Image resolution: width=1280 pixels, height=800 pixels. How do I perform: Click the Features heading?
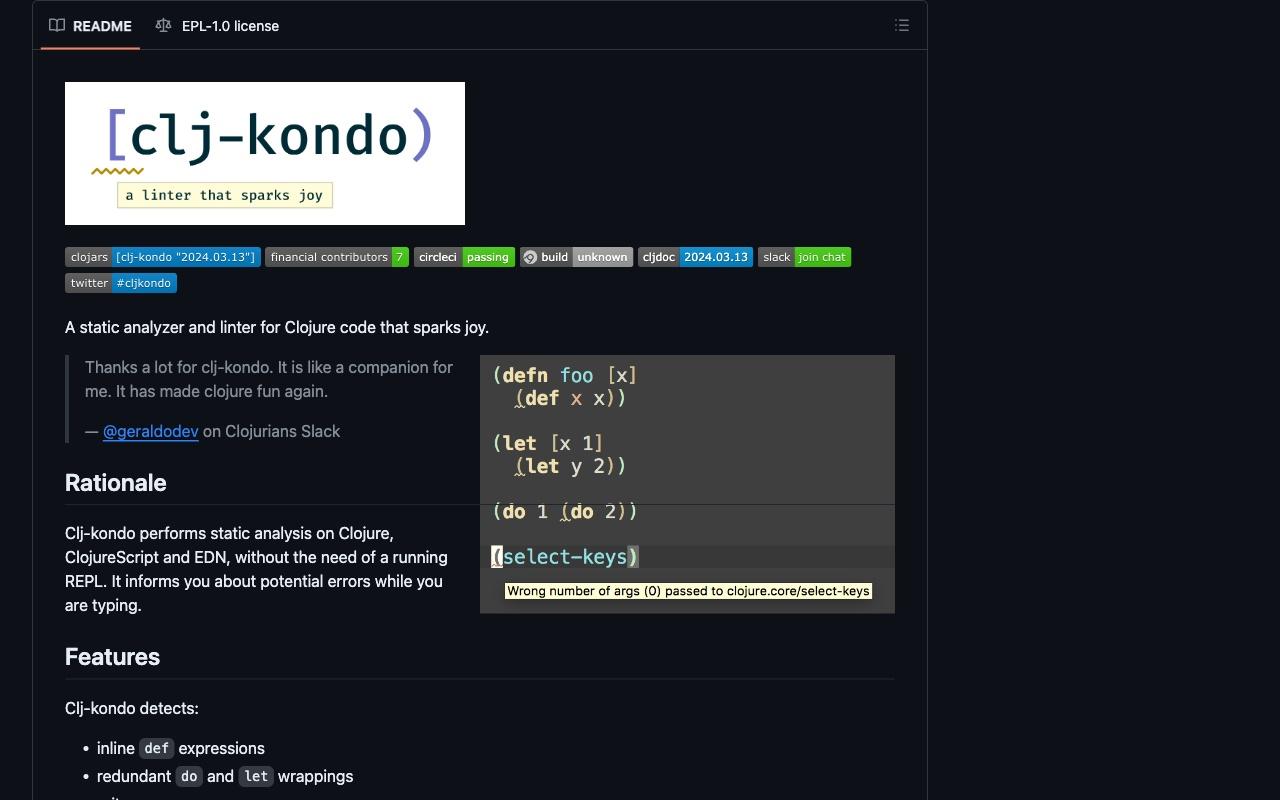tap(112, 657)
